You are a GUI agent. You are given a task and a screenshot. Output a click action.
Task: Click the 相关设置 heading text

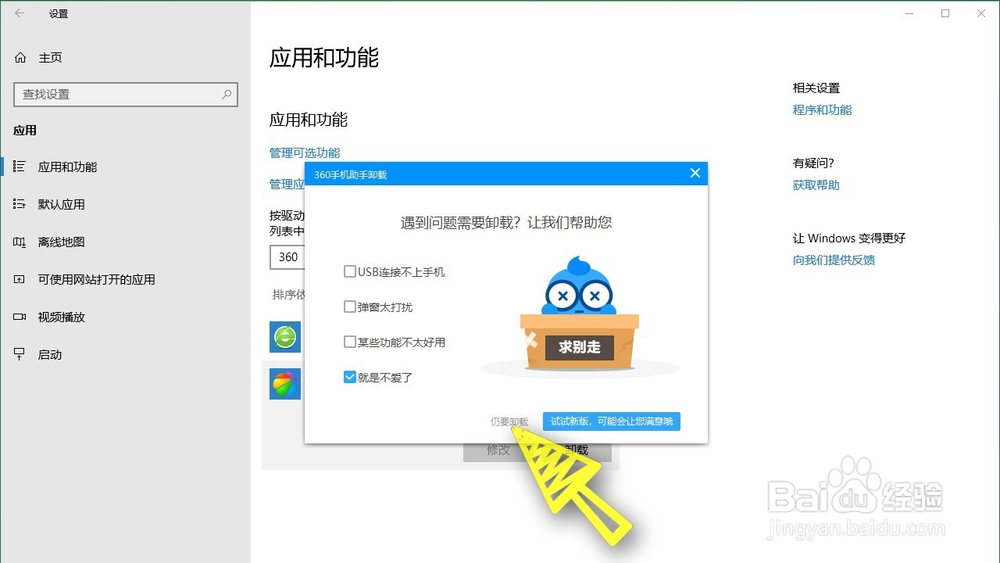tap(816, 88)
